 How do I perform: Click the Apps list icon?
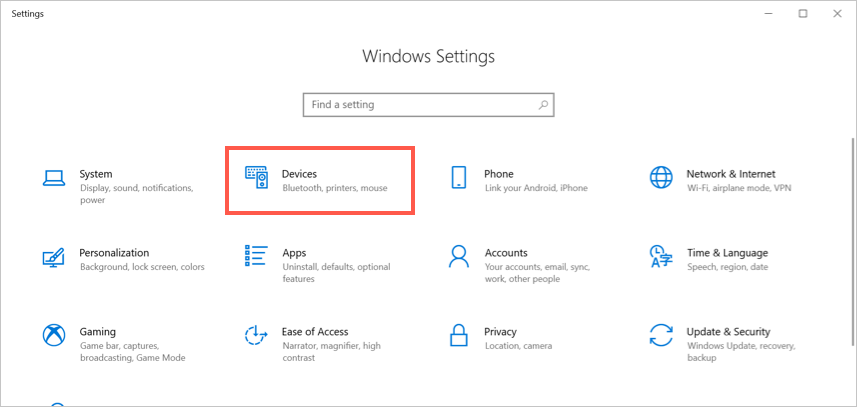[257, 257]
